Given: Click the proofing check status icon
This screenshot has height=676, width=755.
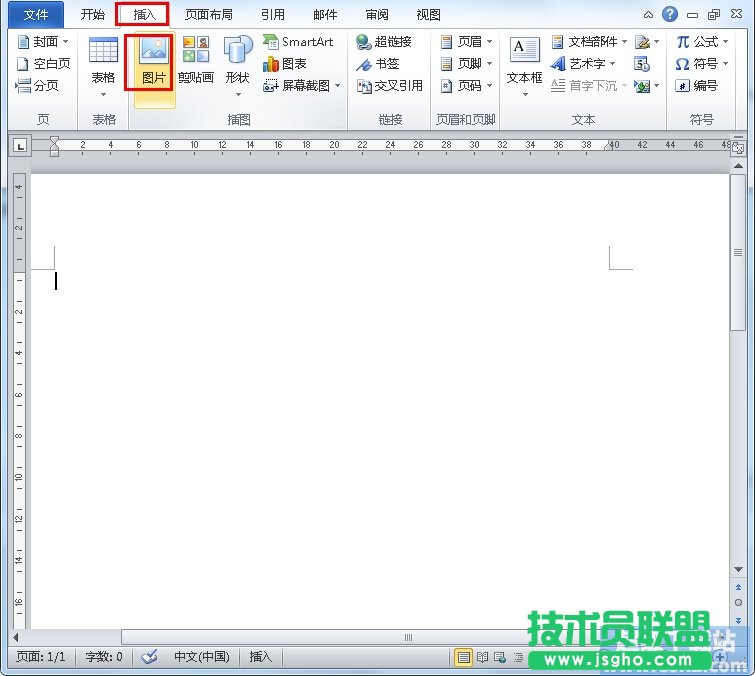Looking at the screenshot, I should [149, 657].
